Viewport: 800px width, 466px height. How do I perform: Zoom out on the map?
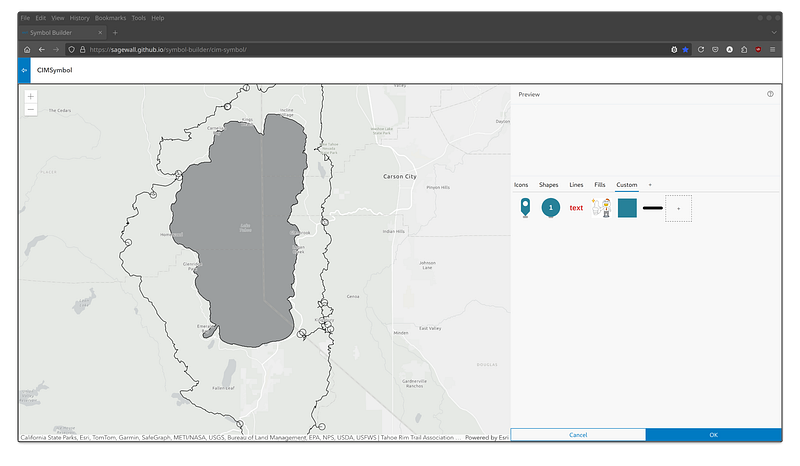tap(31, 109)
